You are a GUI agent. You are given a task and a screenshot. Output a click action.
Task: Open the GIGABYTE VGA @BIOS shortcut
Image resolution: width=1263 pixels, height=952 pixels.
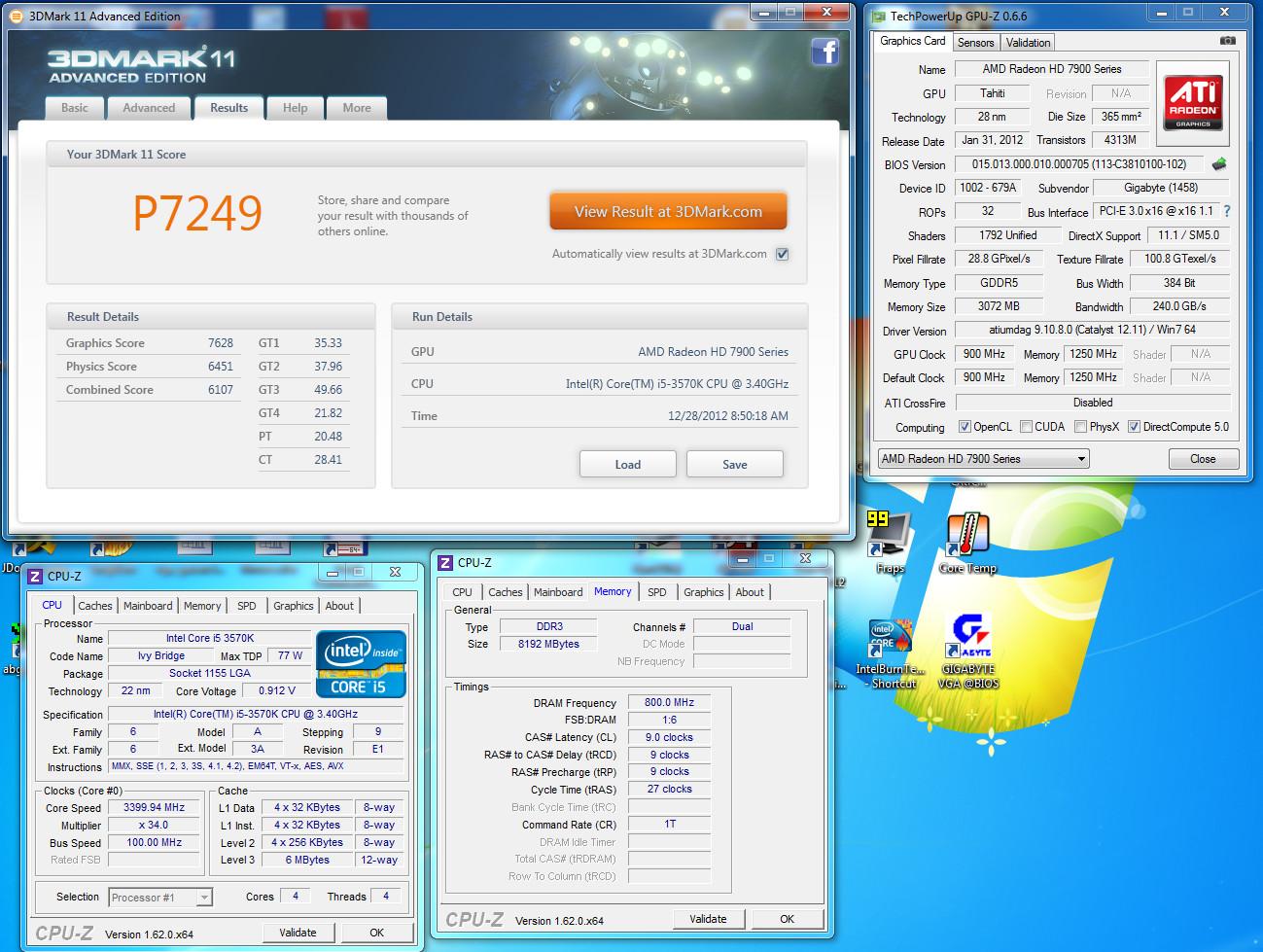click(x=967, y=652)
